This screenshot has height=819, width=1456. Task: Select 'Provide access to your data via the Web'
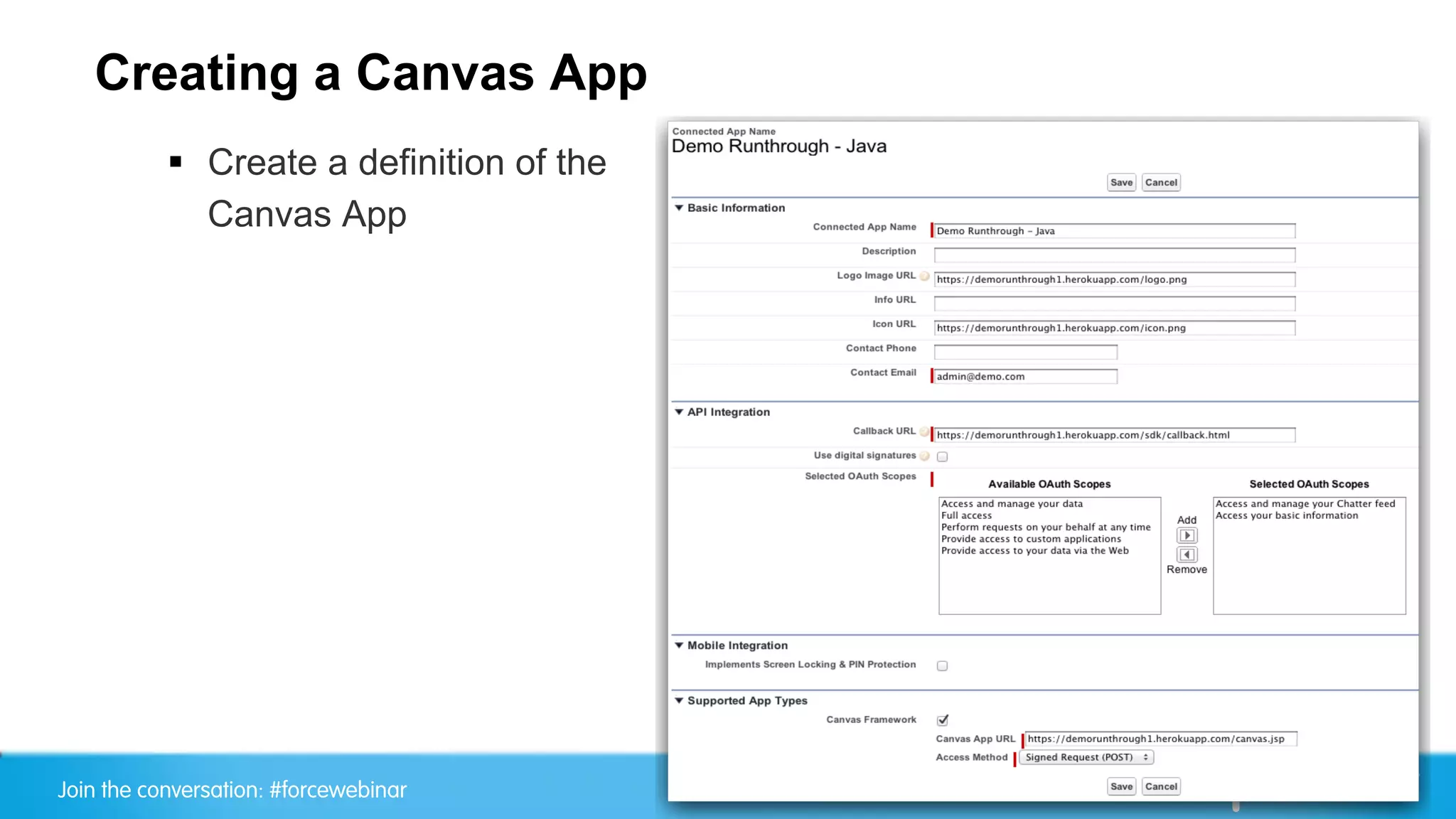pyautogui.click(x=1034, y=550)
